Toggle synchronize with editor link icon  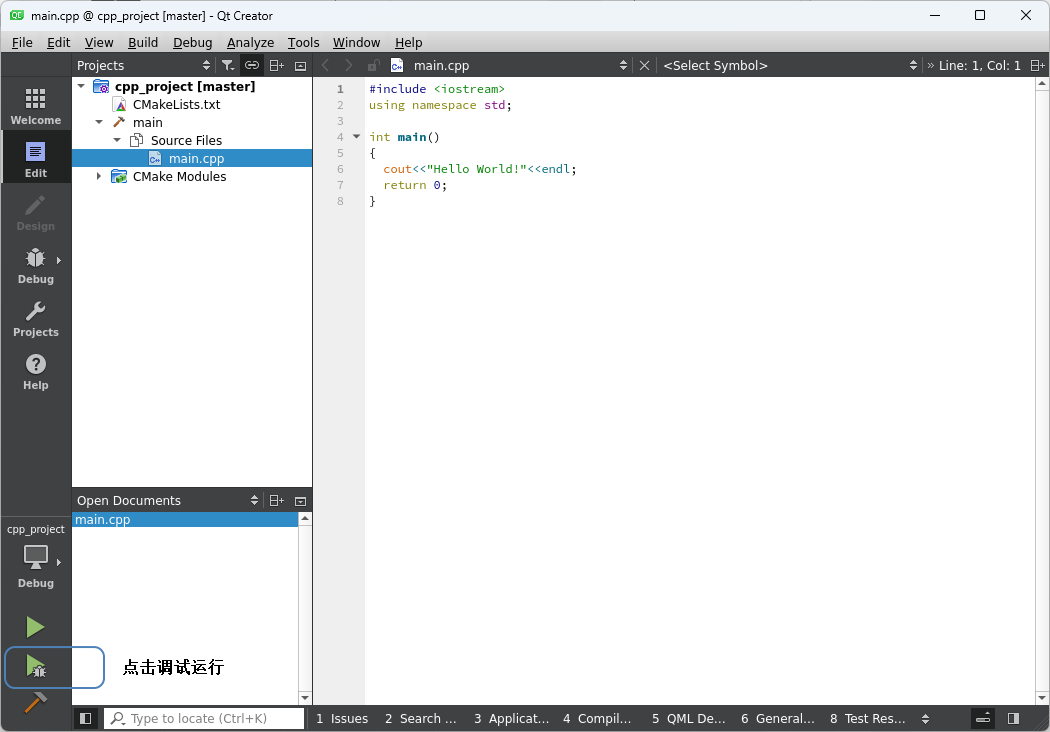pos(252,65)
